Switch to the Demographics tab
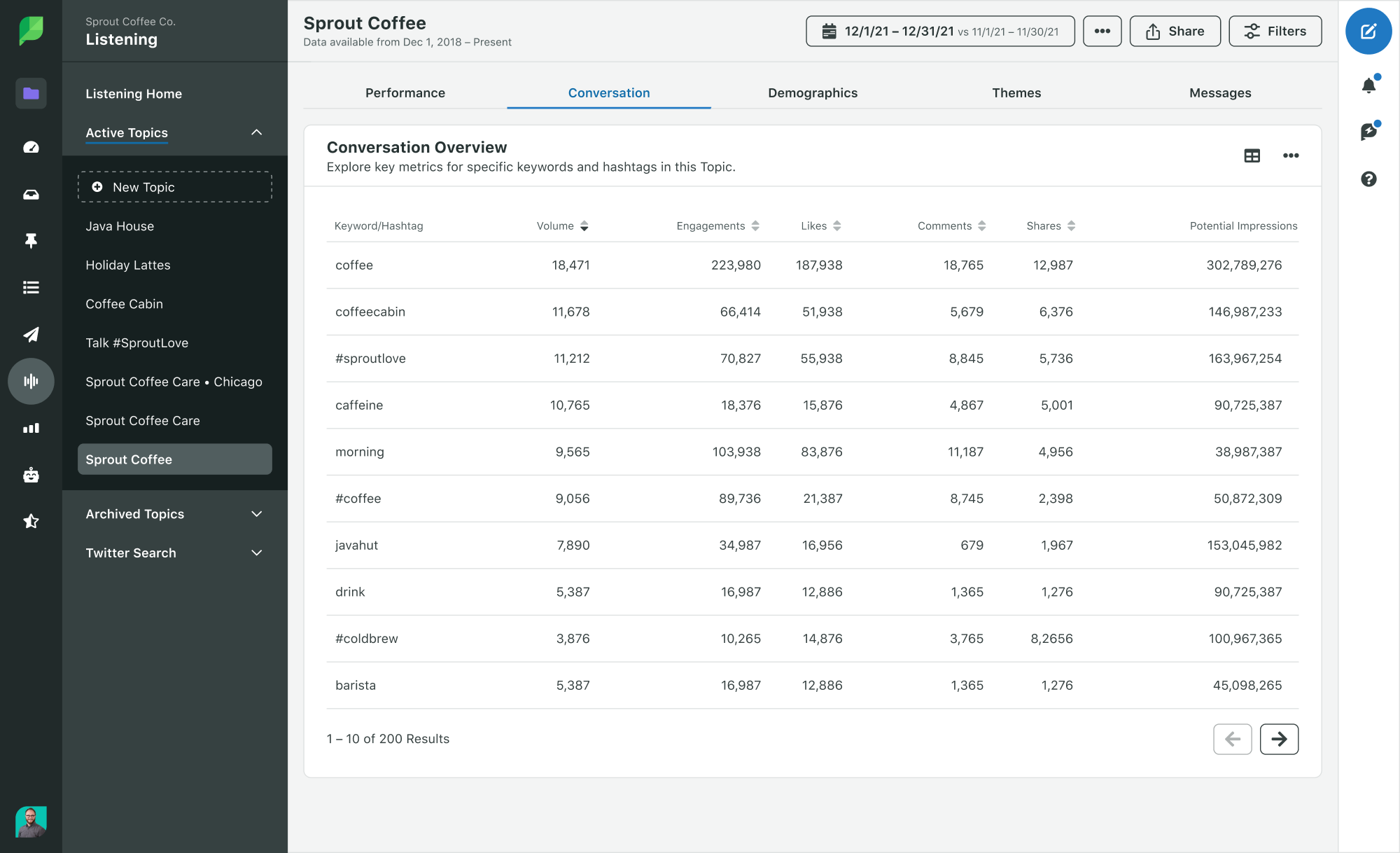The width and height of the screenshot is (1400, 853). coord(812,93)
